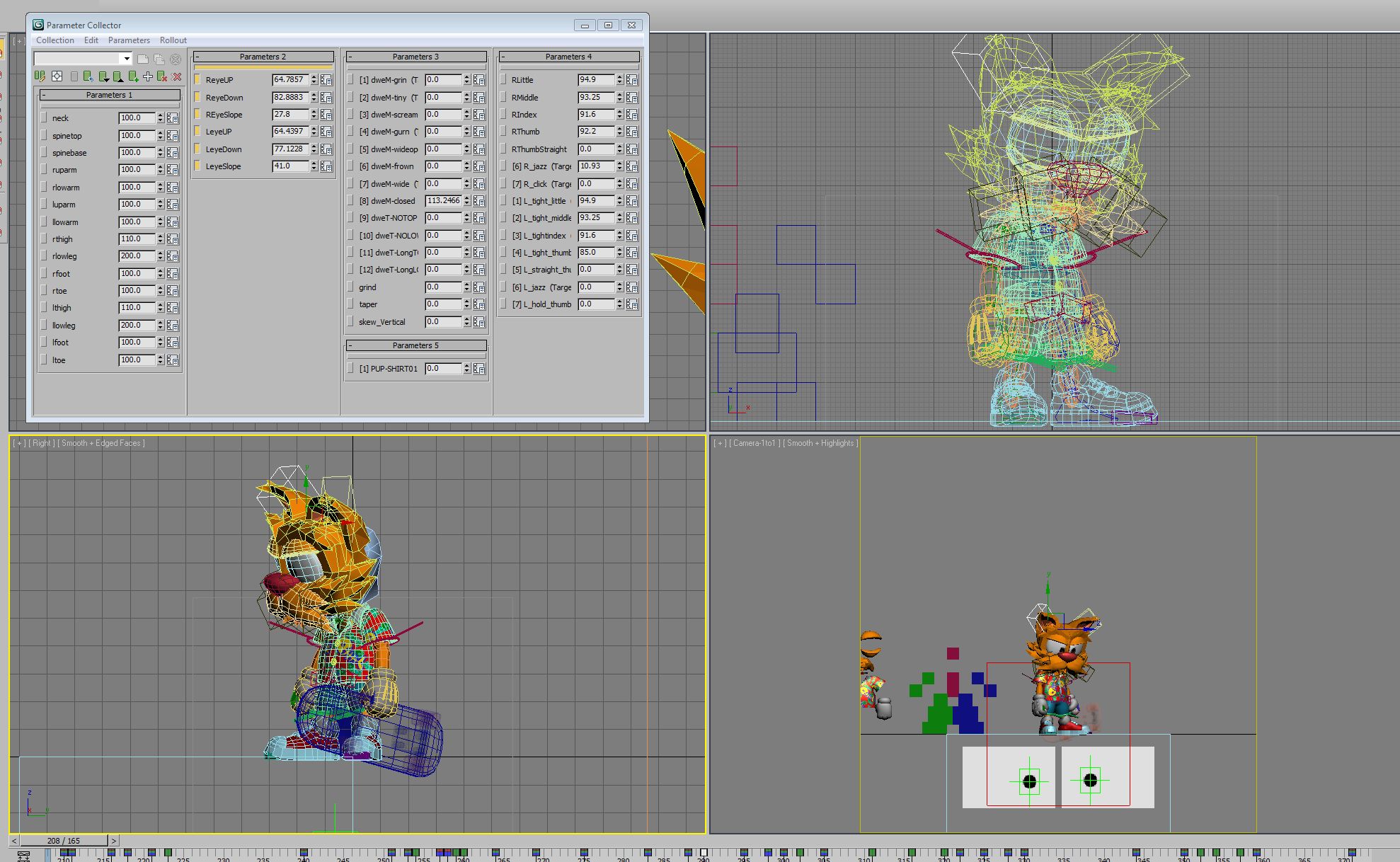This screenshot has height=862, width=1400.
Task: Open properties icon for skew_Vertical parameter
Action: (479, 322)
